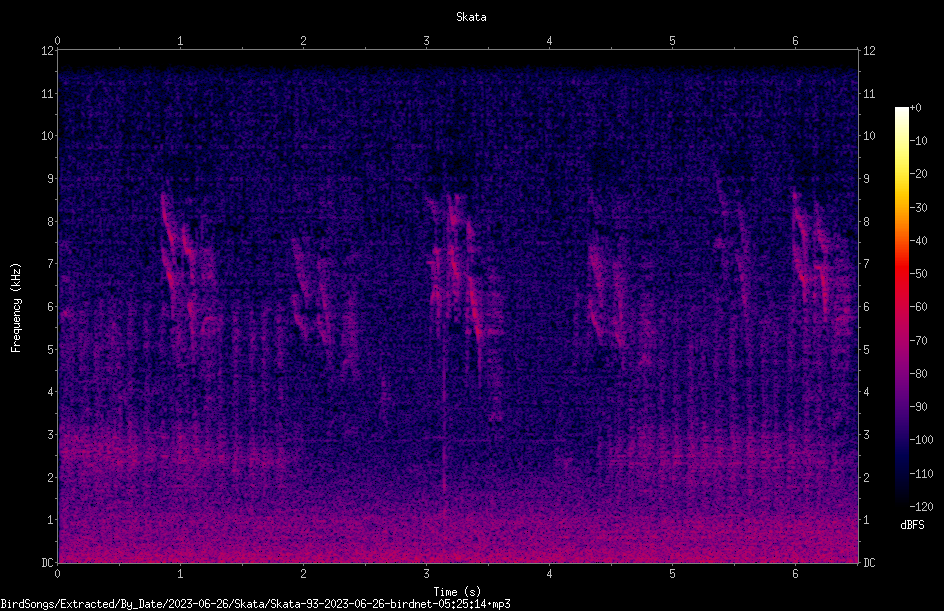Click the "6" tick on the bottom time axis

(795, 574)
